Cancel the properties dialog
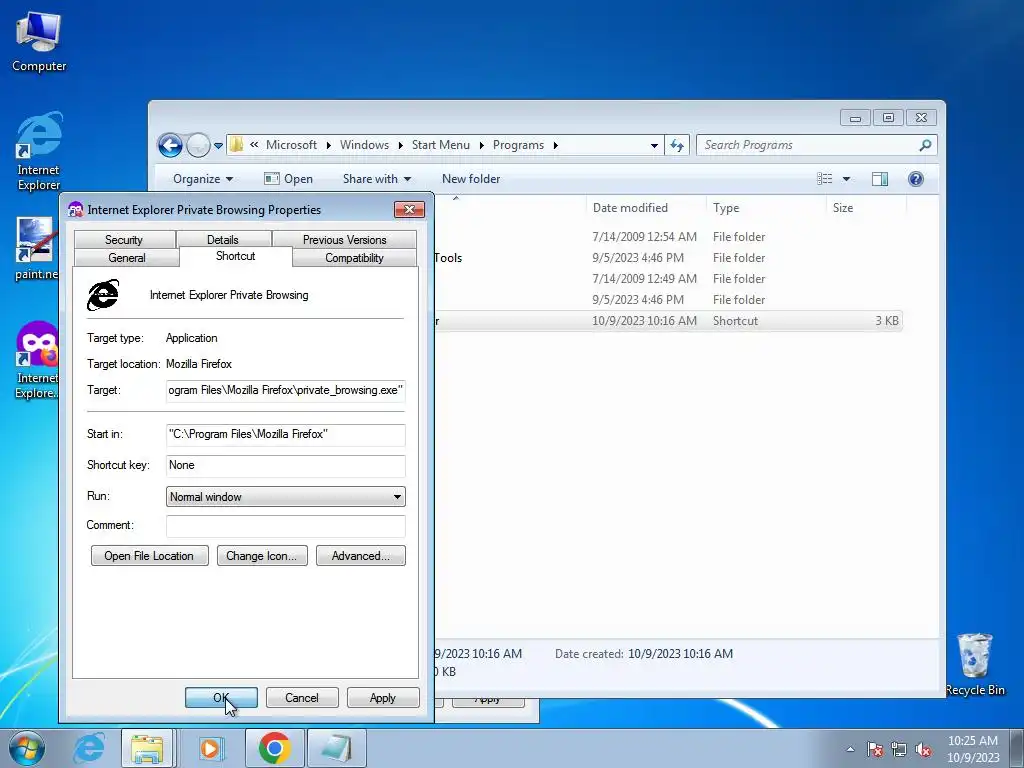Image resolution: width=1024 pixels, height=768 pixels. click(x=302, y=697)
